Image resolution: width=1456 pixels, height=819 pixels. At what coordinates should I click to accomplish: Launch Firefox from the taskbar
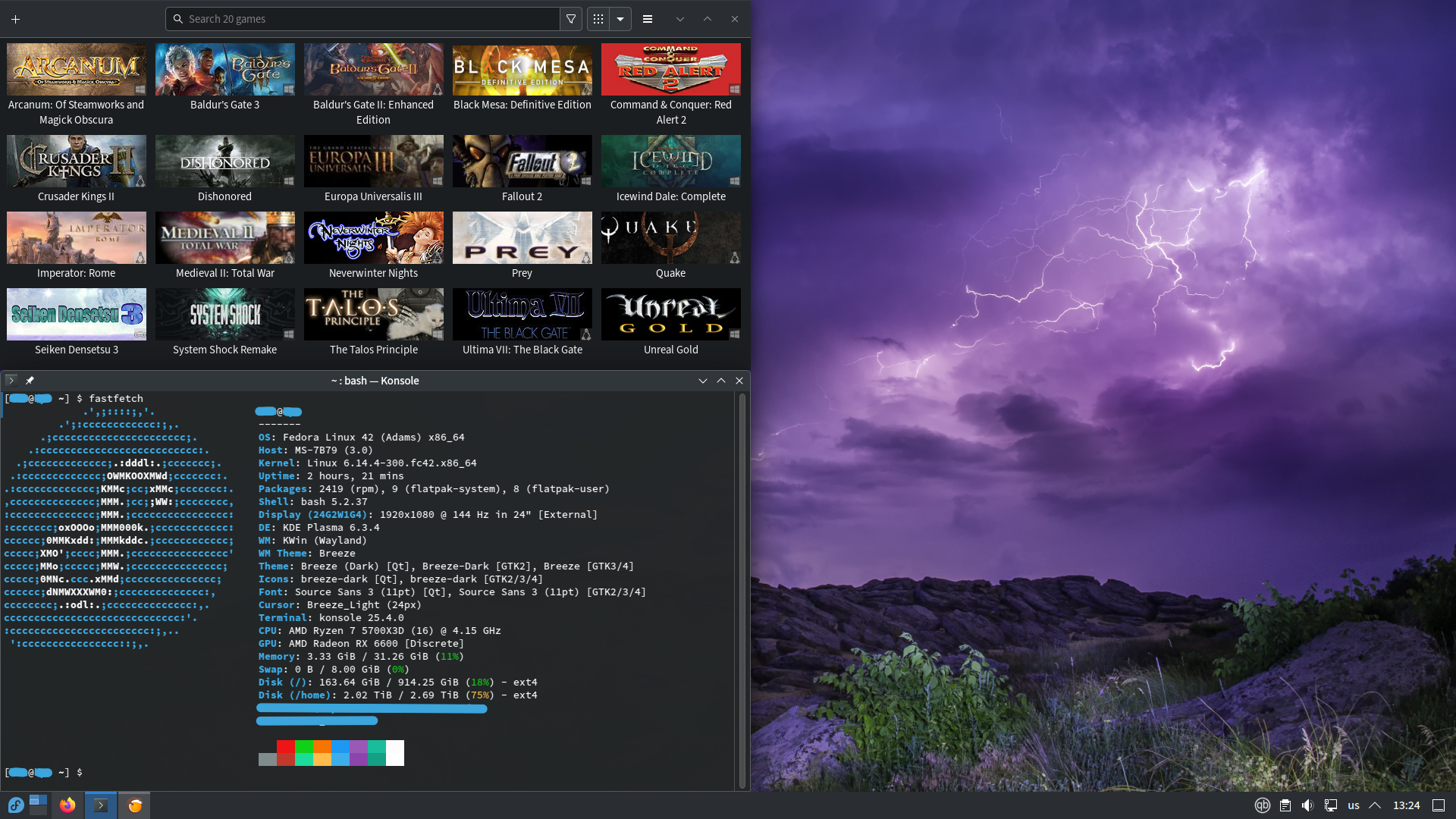pyautogui.click(x=67, y=805)
